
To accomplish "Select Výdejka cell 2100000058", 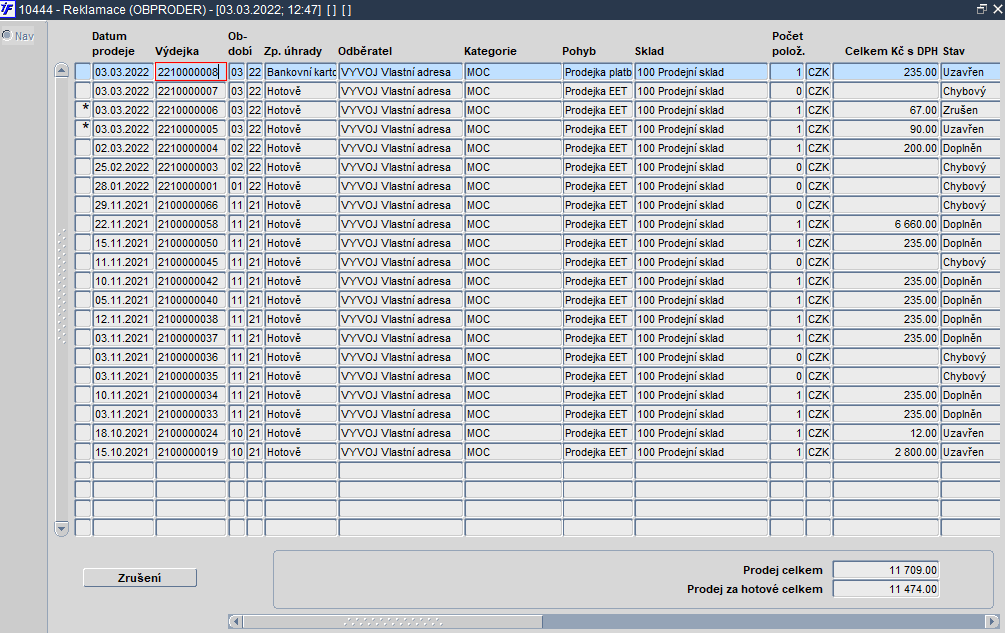I will pos(190,224).
